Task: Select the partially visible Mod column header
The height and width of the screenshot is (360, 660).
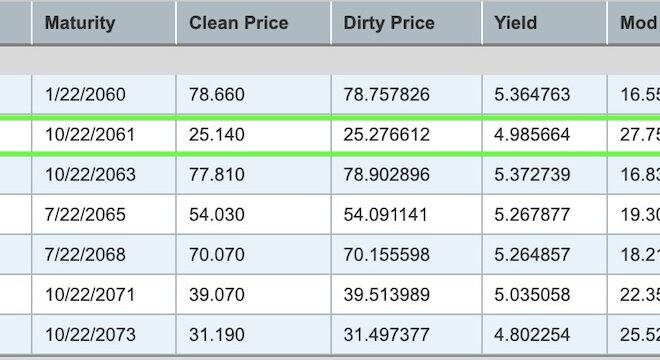Action: coord(634,23)
